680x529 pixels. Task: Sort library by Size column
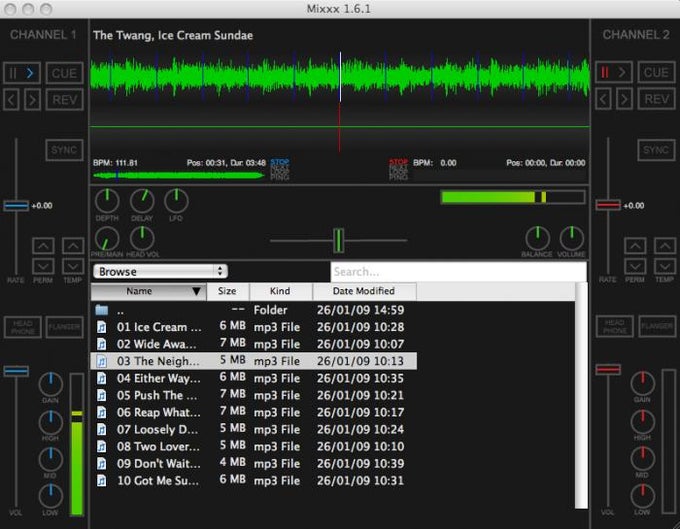point(228,291)
